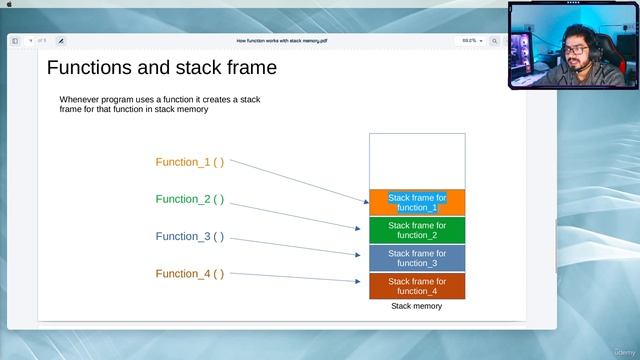This screenshot has width=640, height=360.
Task: Click the page count text in toolbar
Action: 42,41
